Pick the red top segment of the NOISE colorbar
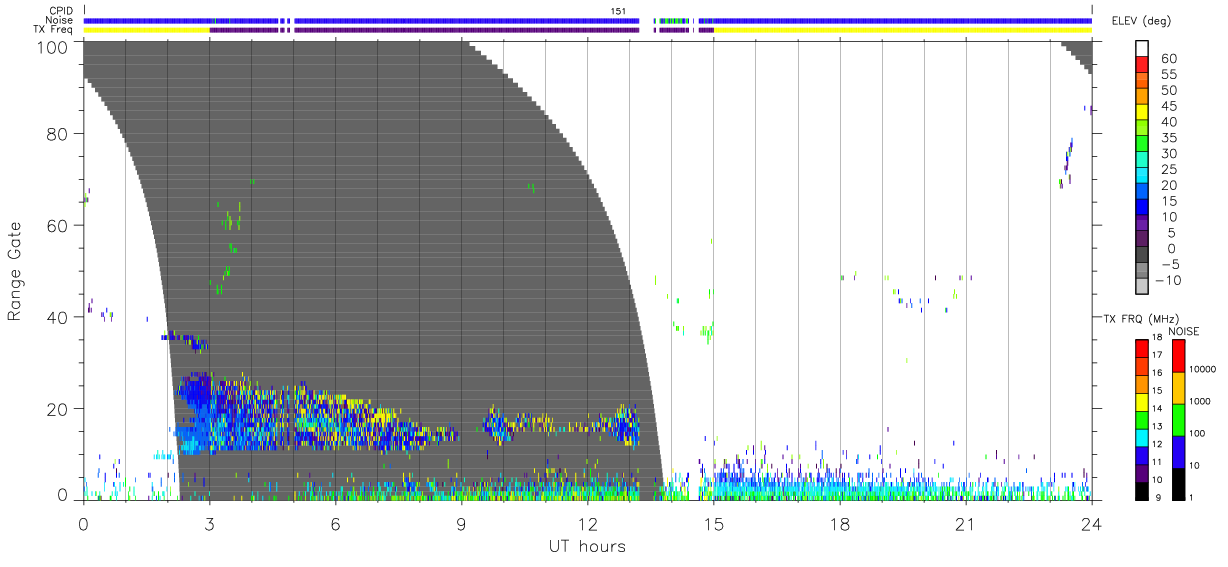Image resolution: width=1228 pixels, height=567 pixels. pos(1178,356)
